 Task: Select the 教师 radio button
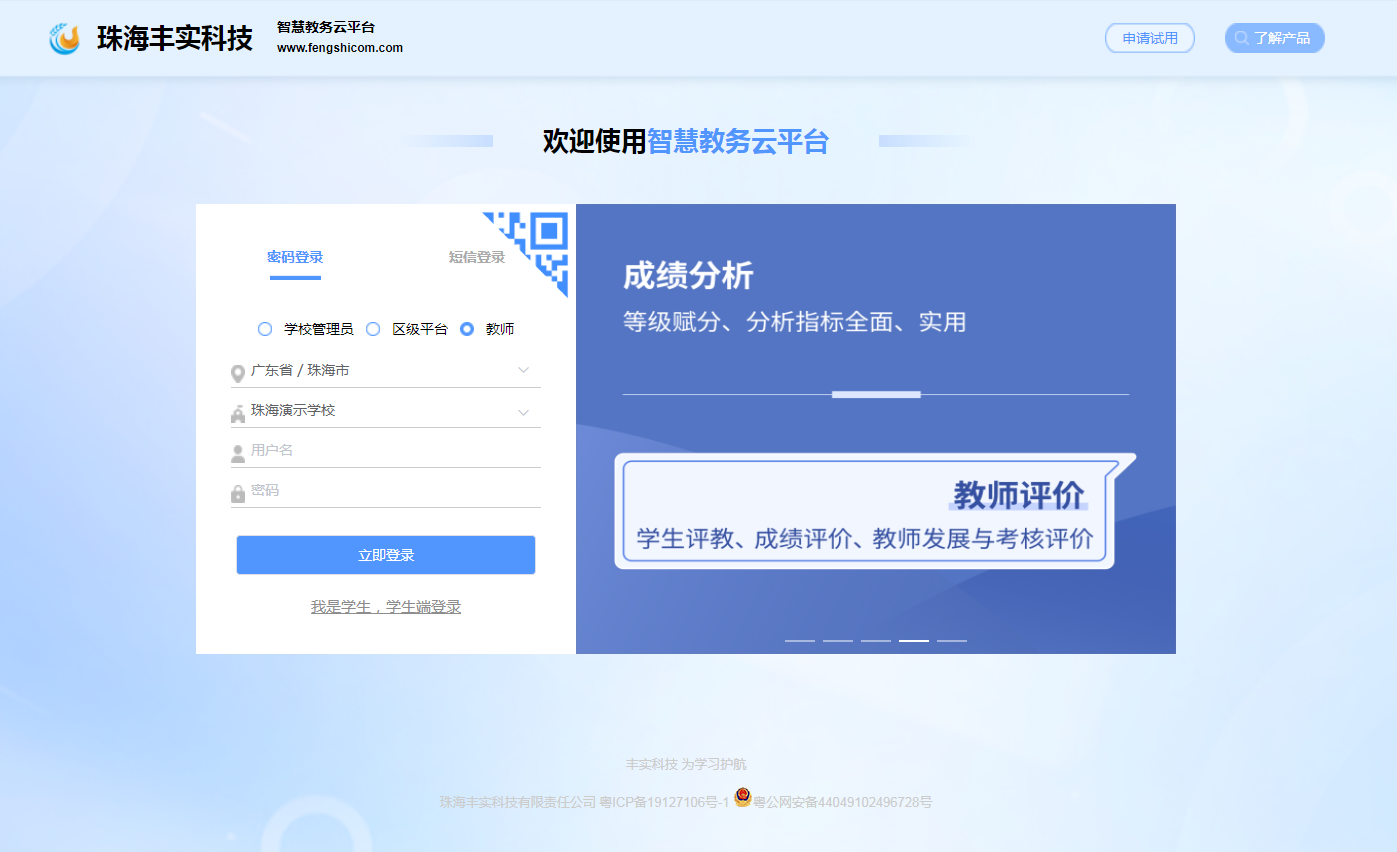coord(467,329)
